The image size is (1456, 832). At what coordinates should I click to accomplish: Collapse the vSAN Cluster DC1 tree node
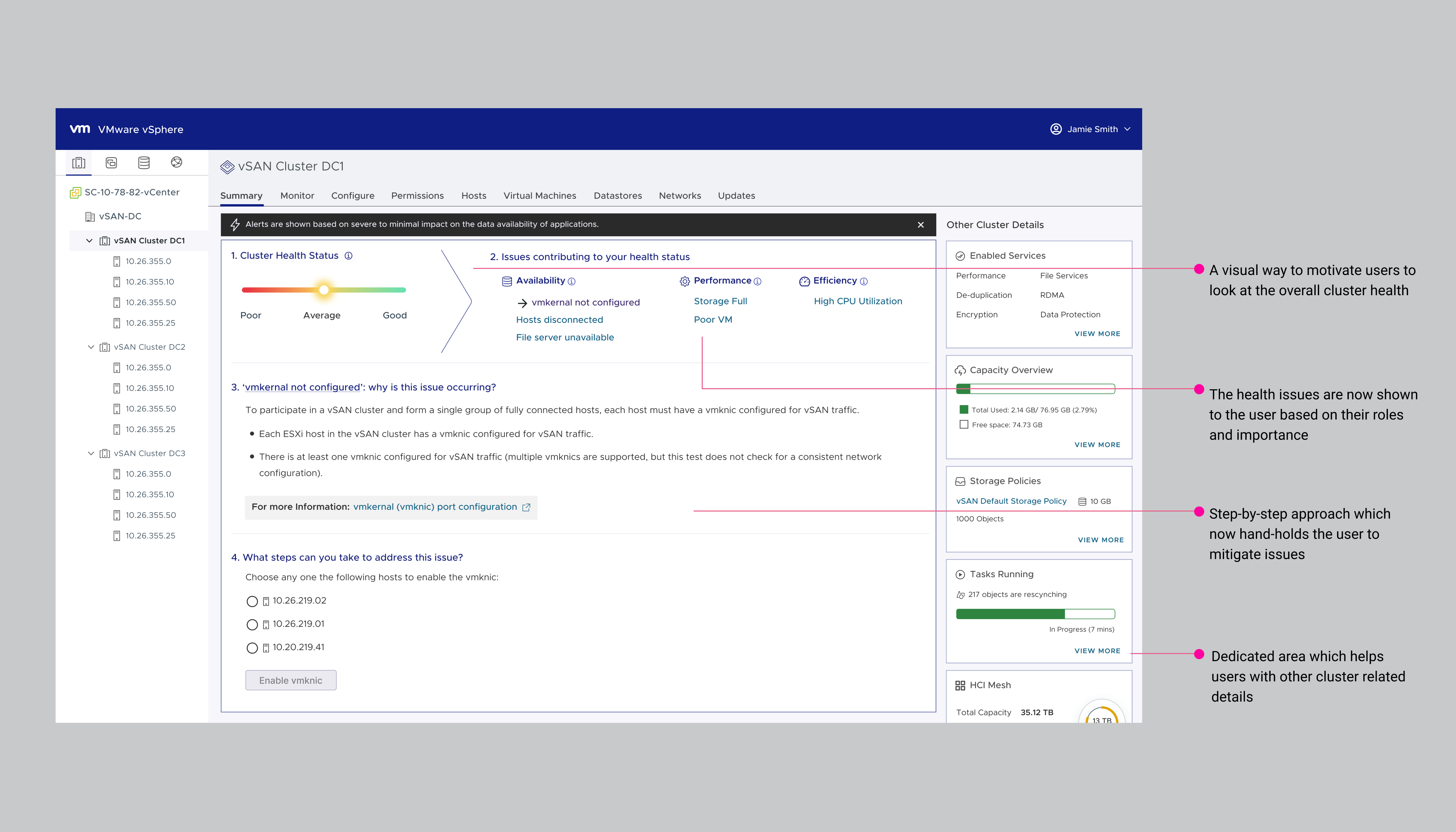[89, 241]
